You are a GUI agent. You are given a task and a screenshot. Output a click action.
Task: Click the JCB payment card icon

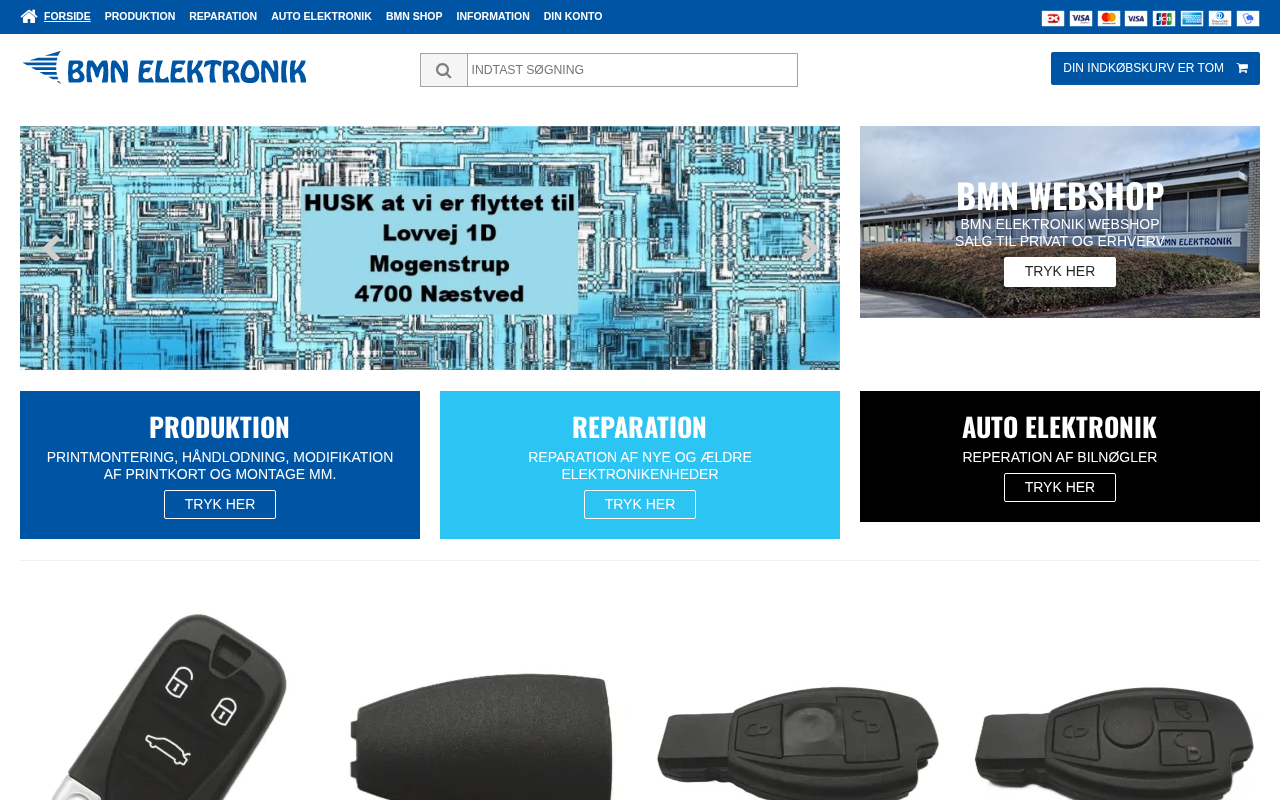1164,18
